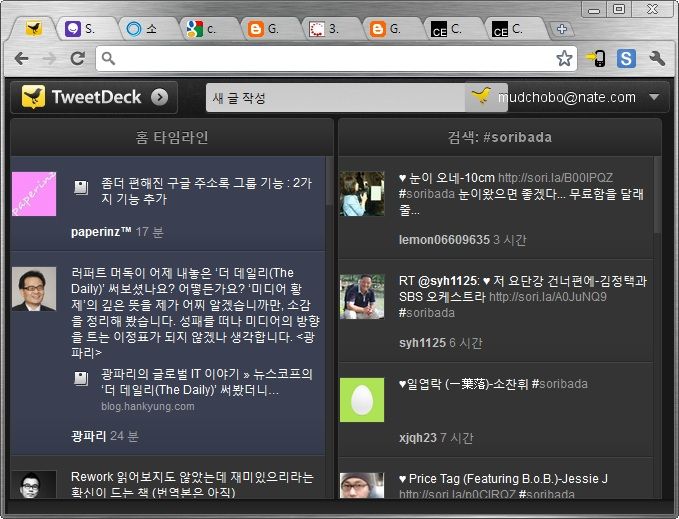Expand the mudchobo@nate.com account dropdown arrow
Viewport: 679px width, 519px height.
654,97
